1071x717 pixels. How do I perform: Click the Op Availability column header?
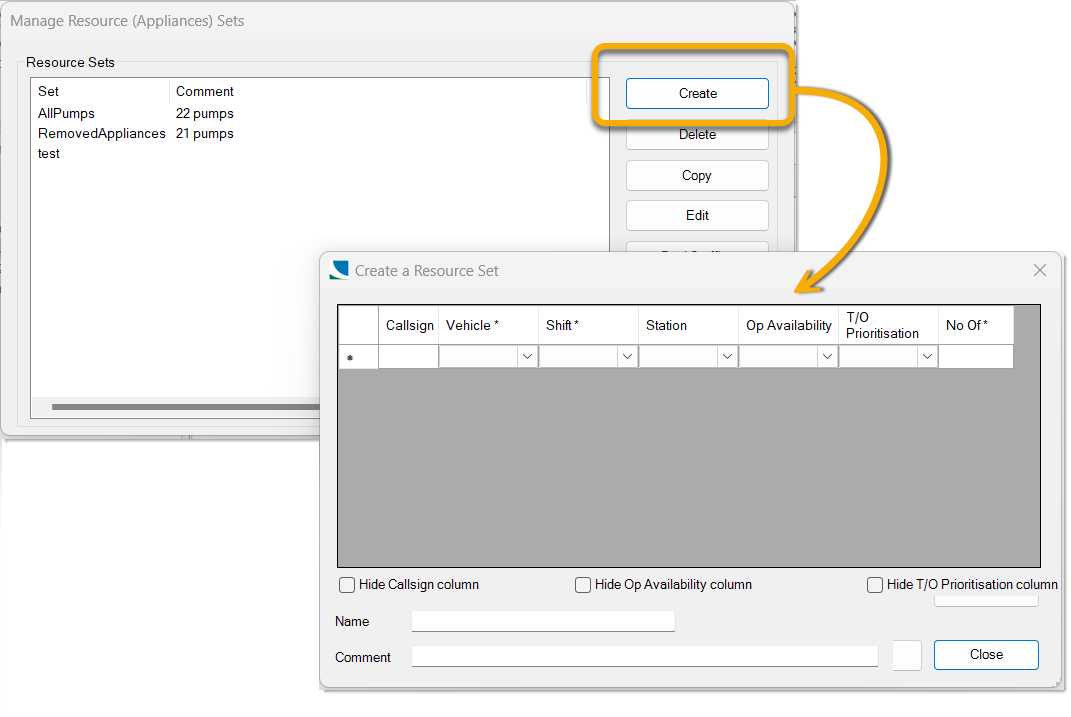(788, 326)
